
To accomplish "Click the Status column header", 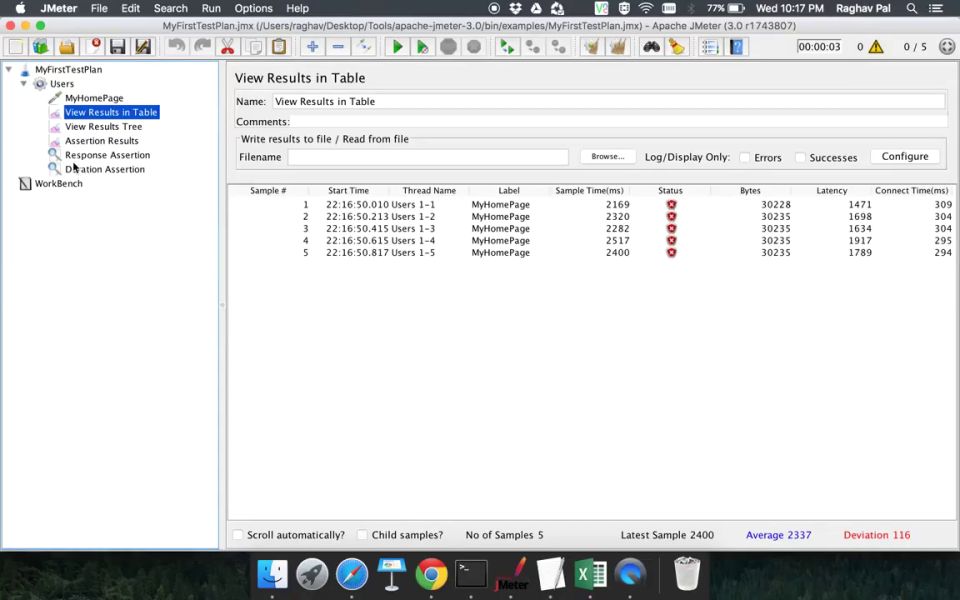I will [670, 190].
